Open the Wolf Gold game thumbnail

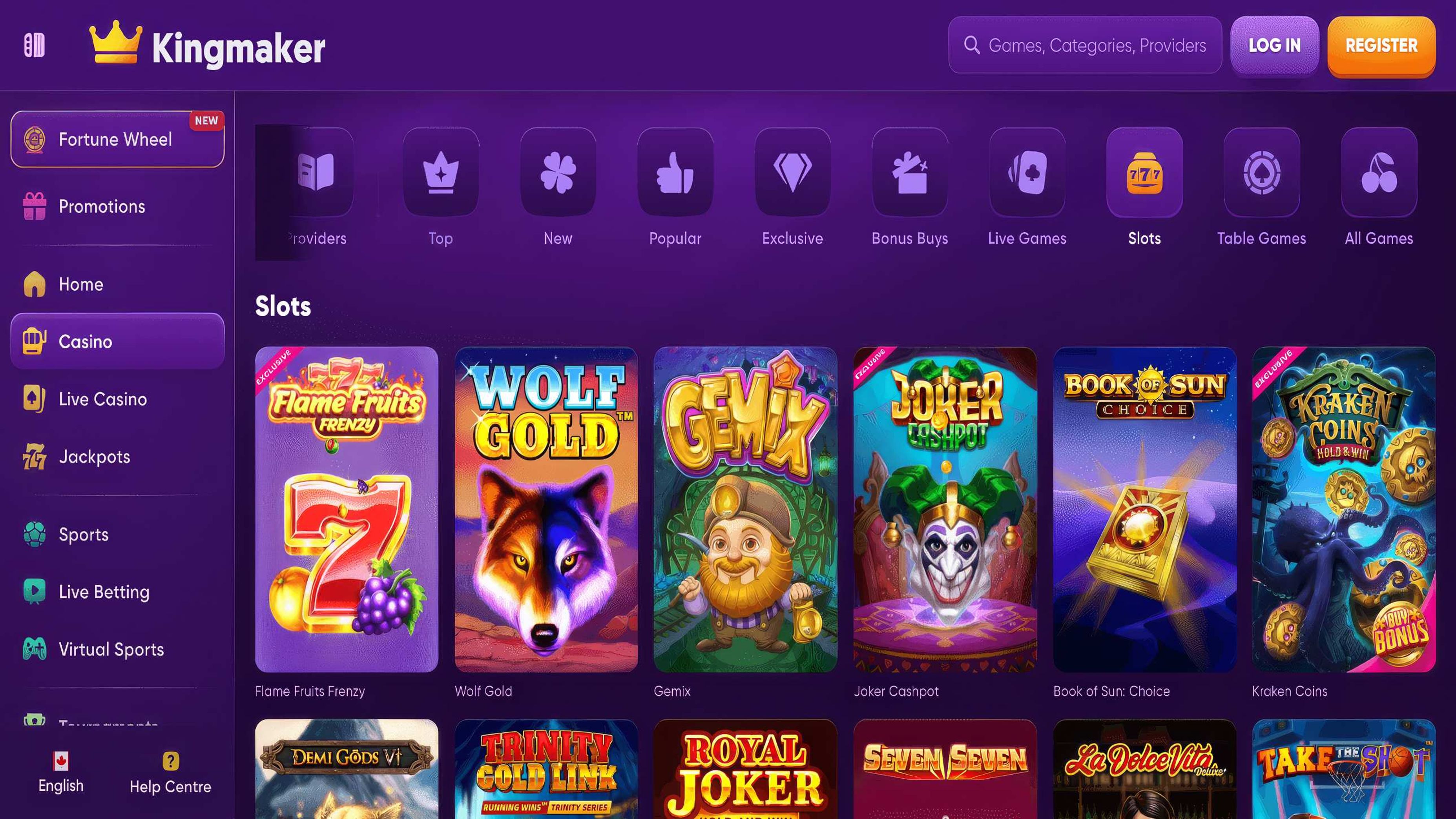[546, 510]
